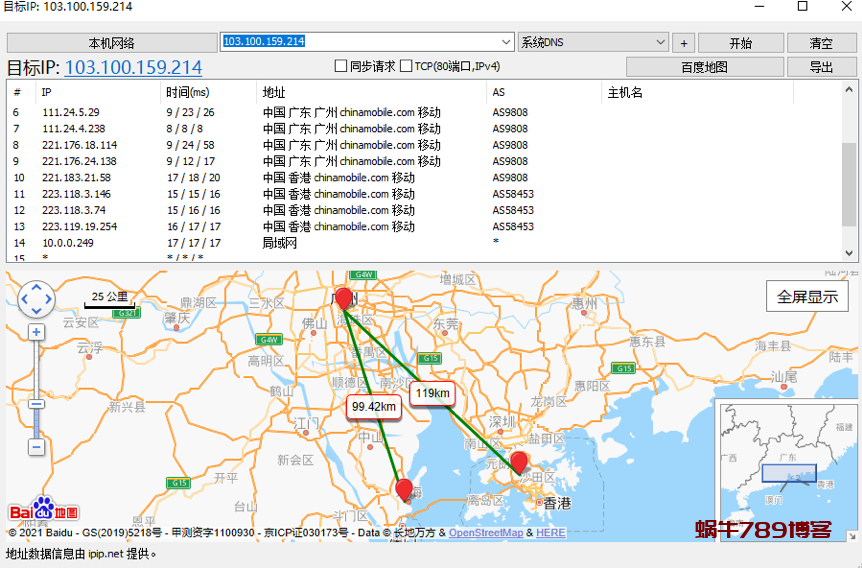Click the map zoom-out minus button
The image size is (862, 568).
coord(37,447)
